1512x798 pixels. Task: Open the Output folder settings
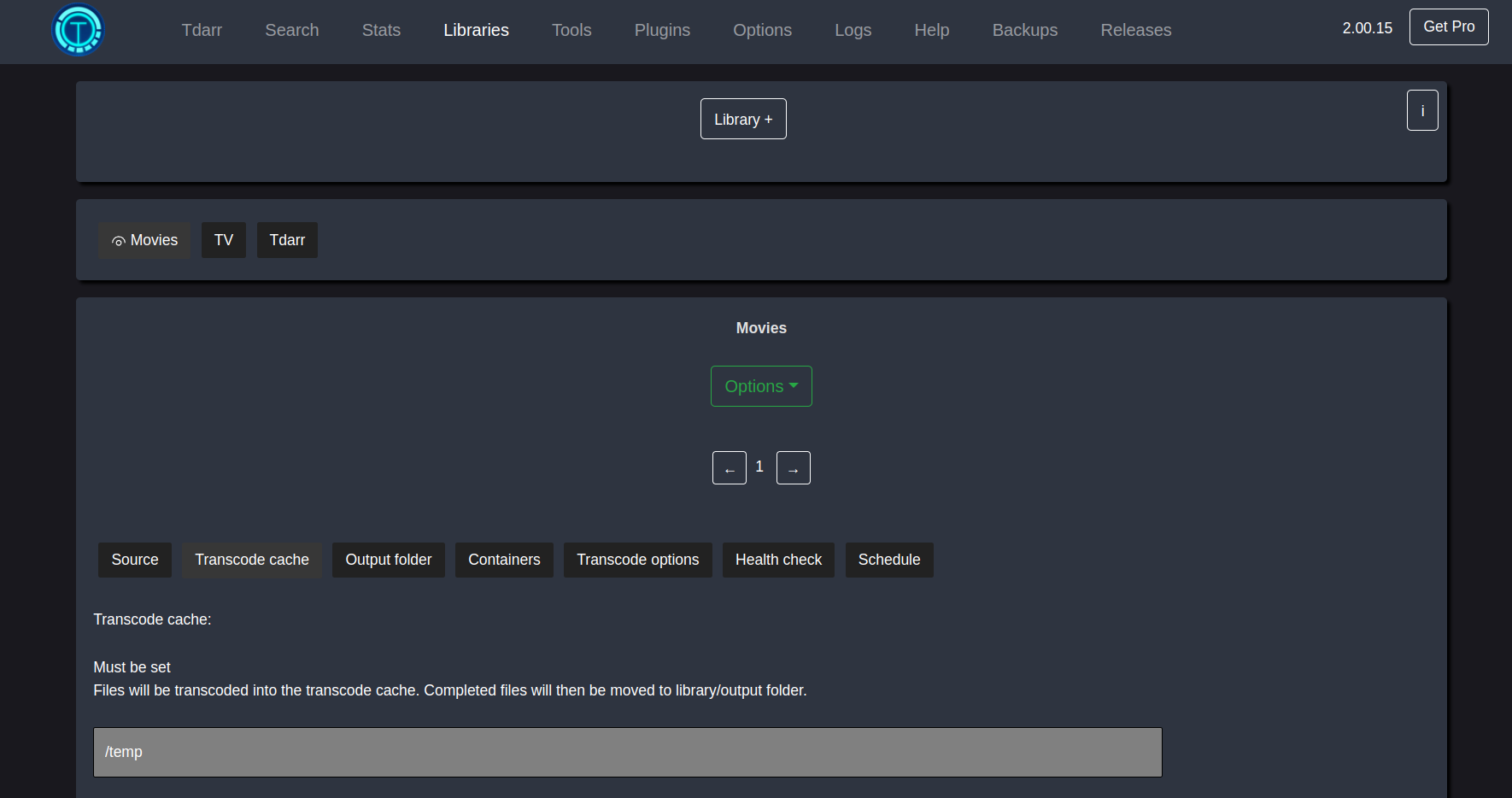(x=388, y=560)
